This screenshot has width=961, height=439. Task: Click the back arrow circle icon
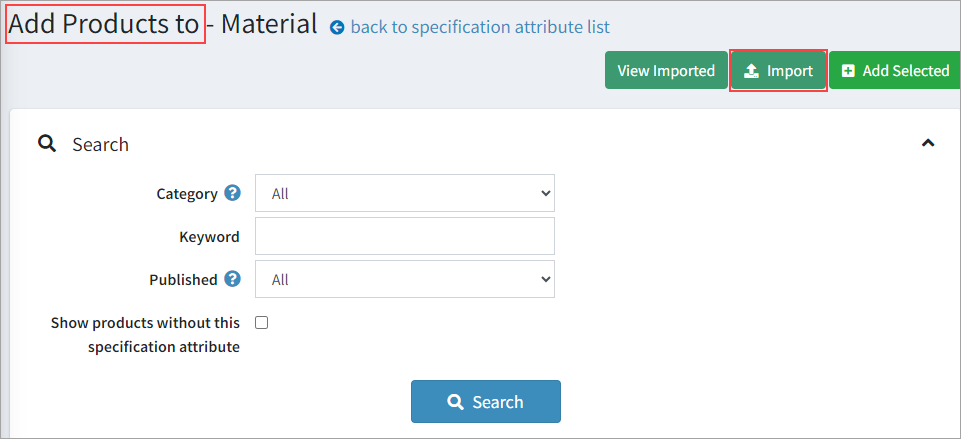click(x=337, y=28)
